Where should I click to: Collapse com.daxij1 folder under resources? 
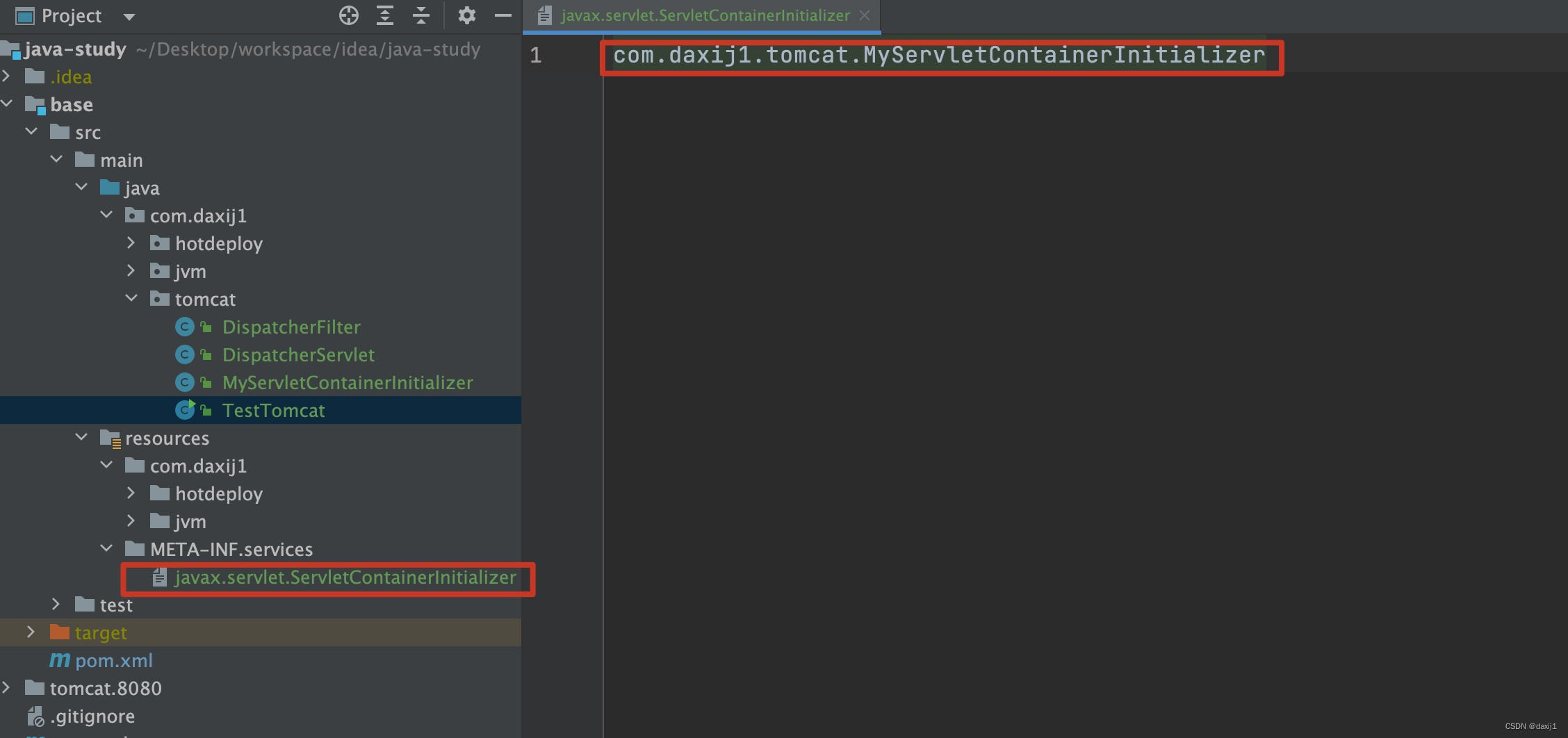106,465
